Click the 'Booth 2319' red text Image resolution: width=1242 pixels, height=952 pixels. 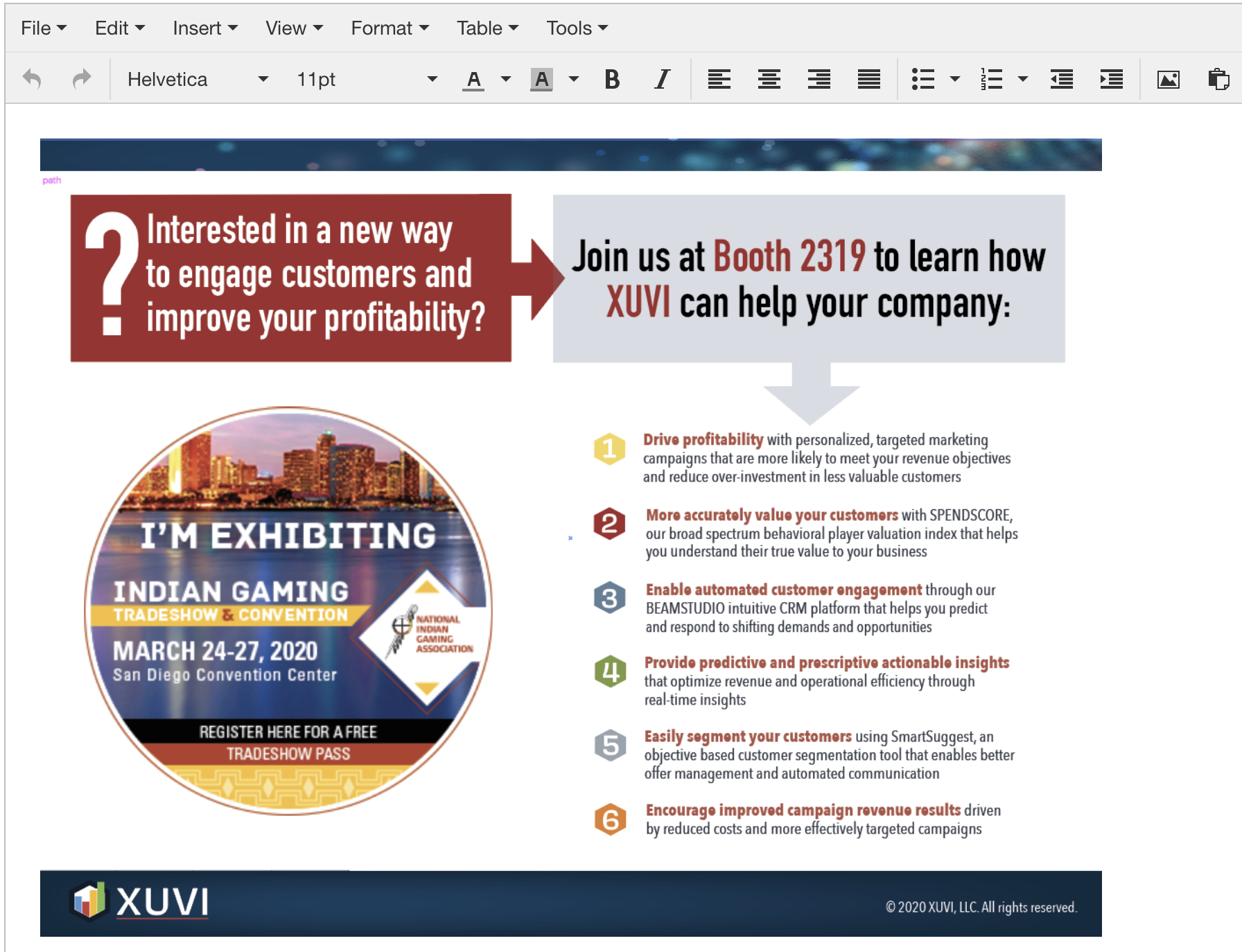[789, 256]
